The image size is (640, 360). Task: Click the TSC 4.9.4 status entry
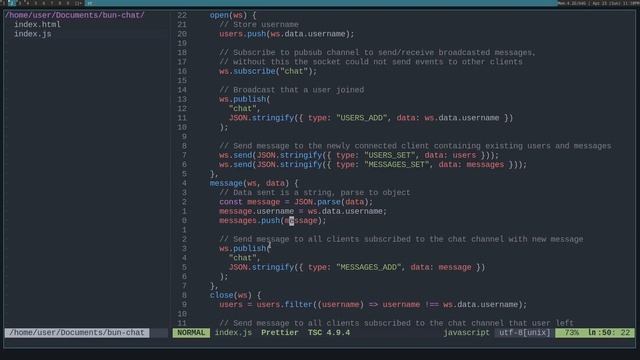point(329,333)
